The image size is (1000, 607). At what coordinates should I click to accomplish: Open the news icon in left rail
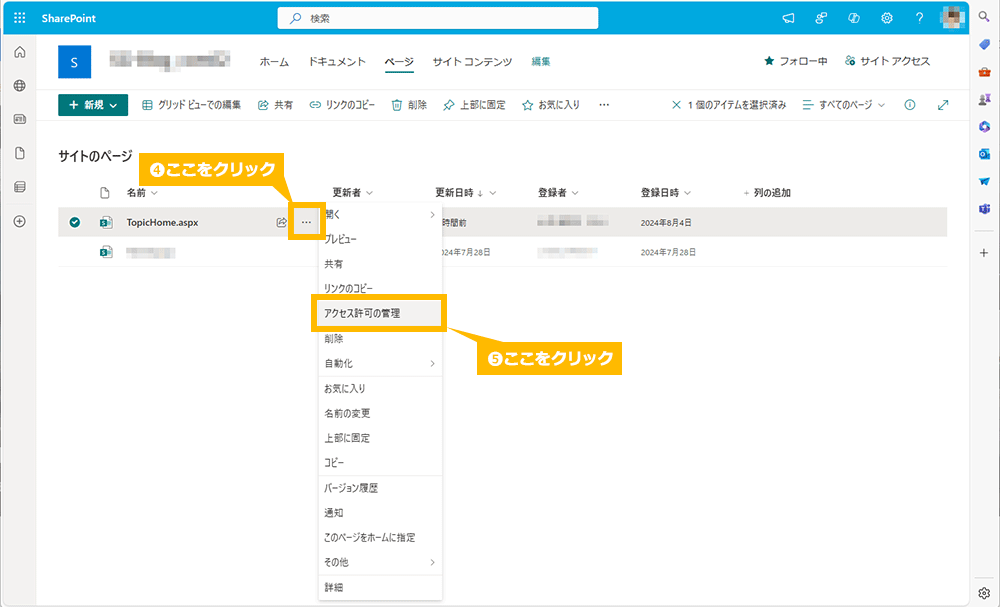tap(20, 119)
